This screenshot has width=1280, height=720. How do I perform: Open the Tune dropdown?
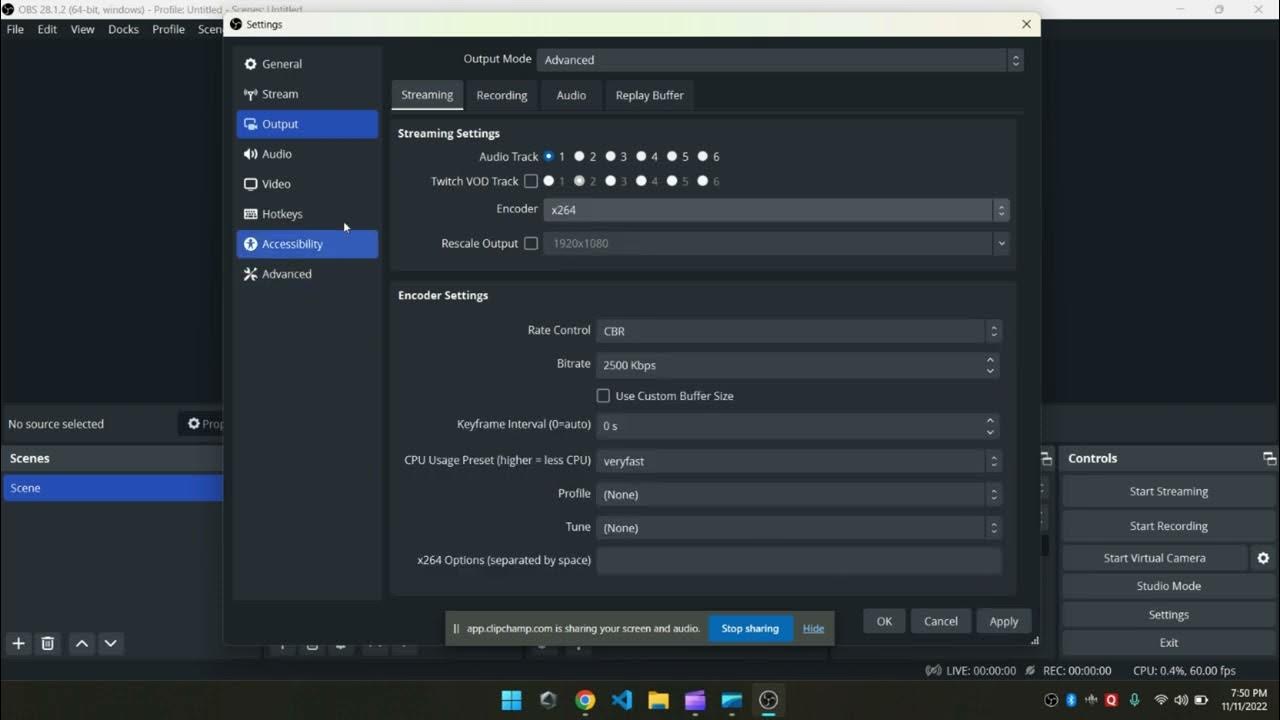(799, 527)
